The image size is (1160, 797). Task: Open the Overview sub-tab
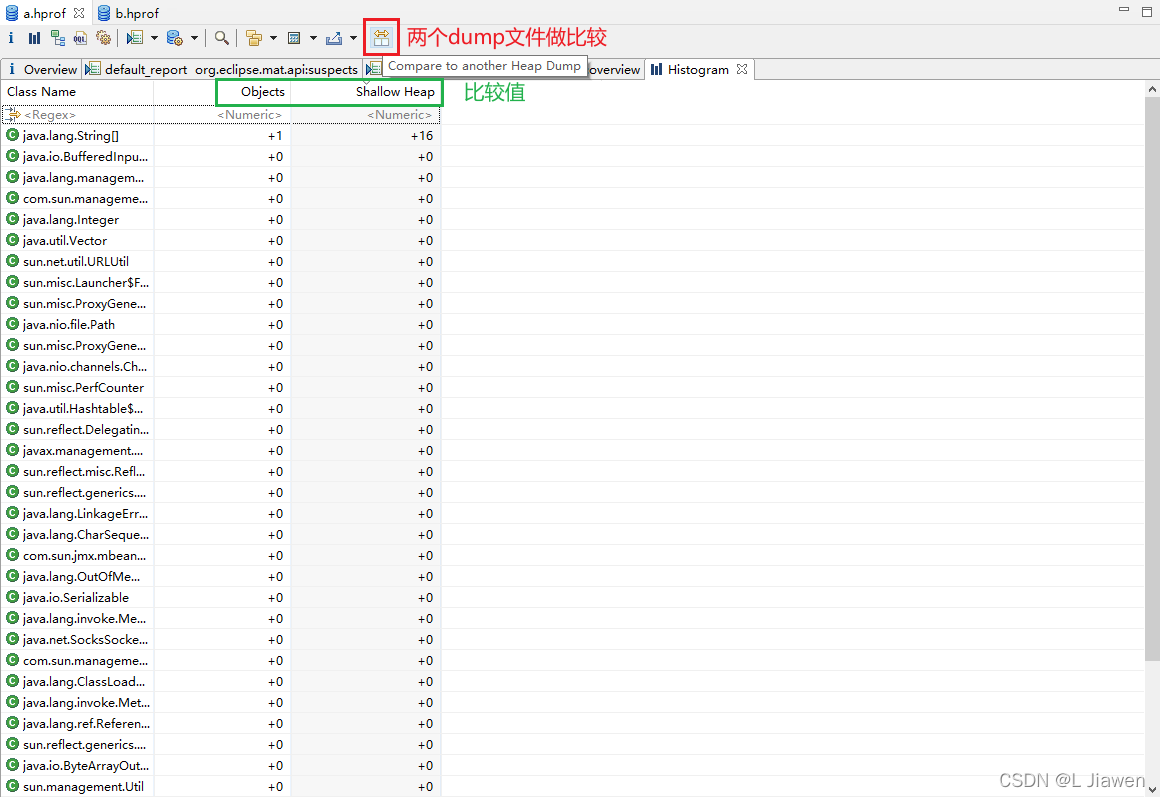click(41, 70)
